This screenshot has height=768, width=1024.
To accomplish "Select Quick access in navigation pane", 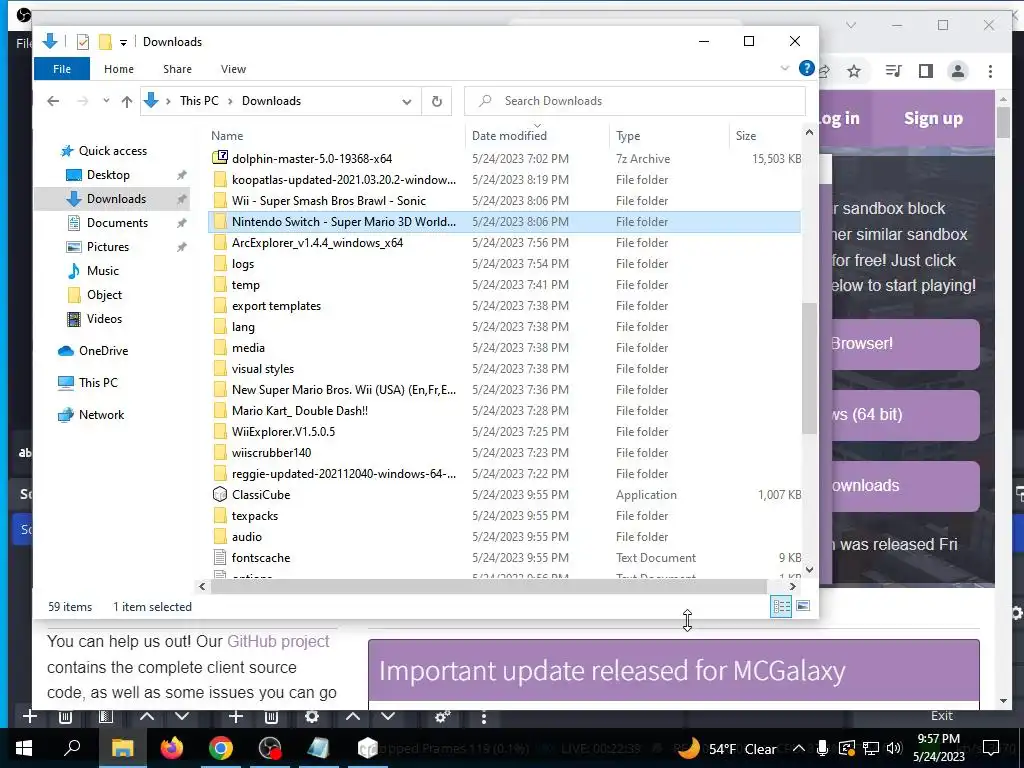I will pyautogui.click(x=112, y=151).
